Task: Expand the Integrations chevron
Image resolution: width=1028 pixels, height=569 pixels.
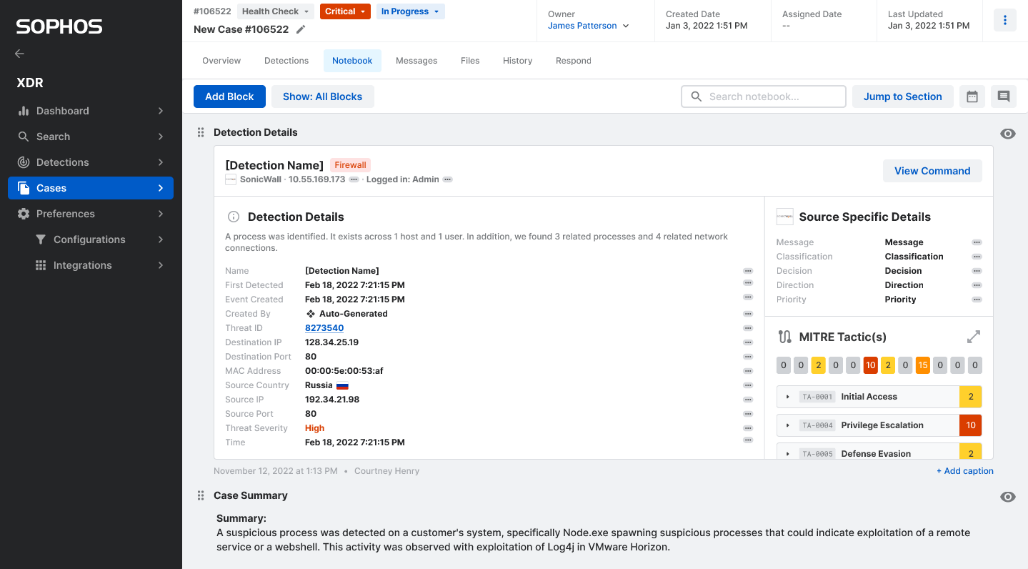Action: coord(161,265)
